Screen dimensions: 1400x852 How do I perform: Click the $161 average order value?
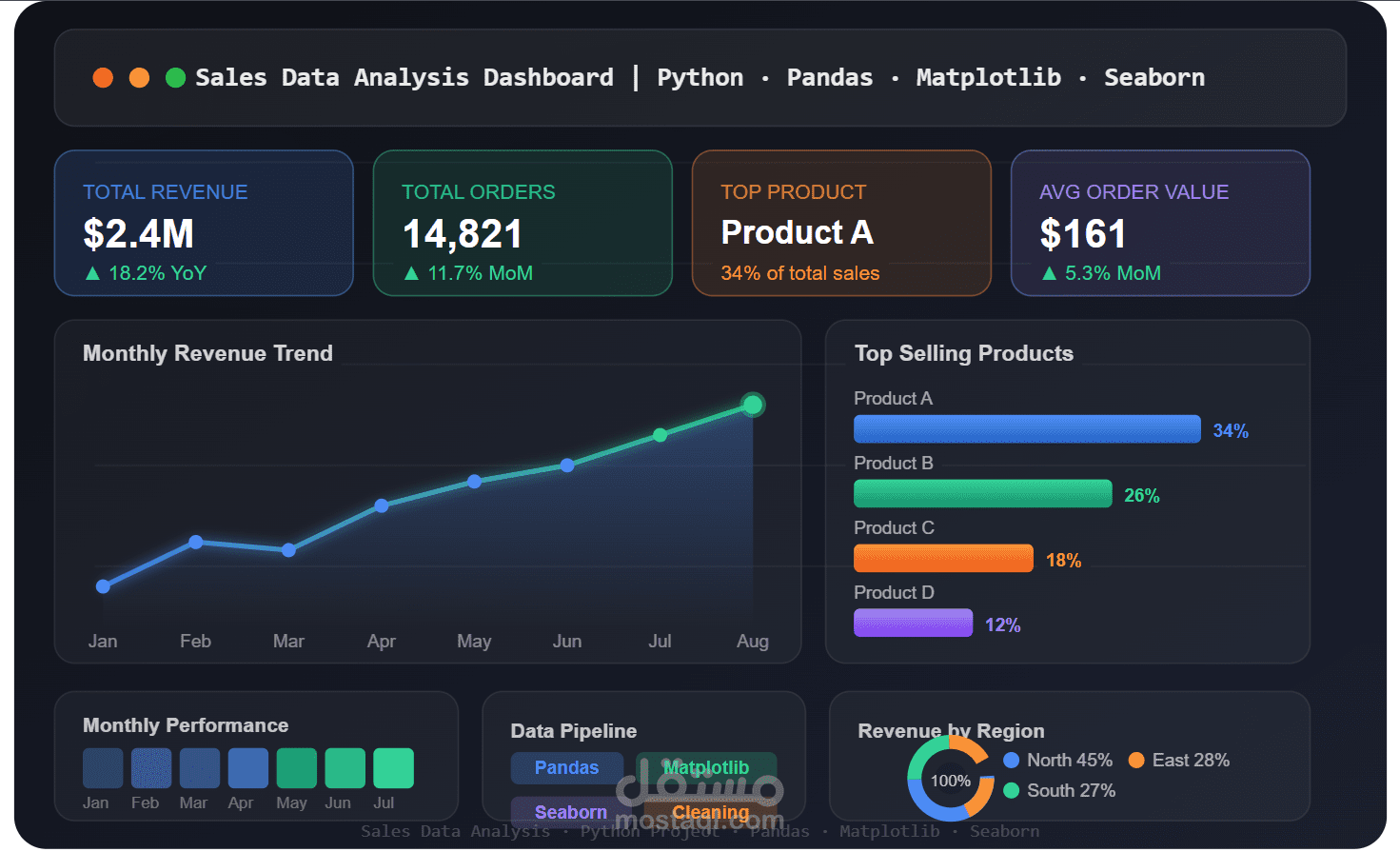coord(1083,233)
